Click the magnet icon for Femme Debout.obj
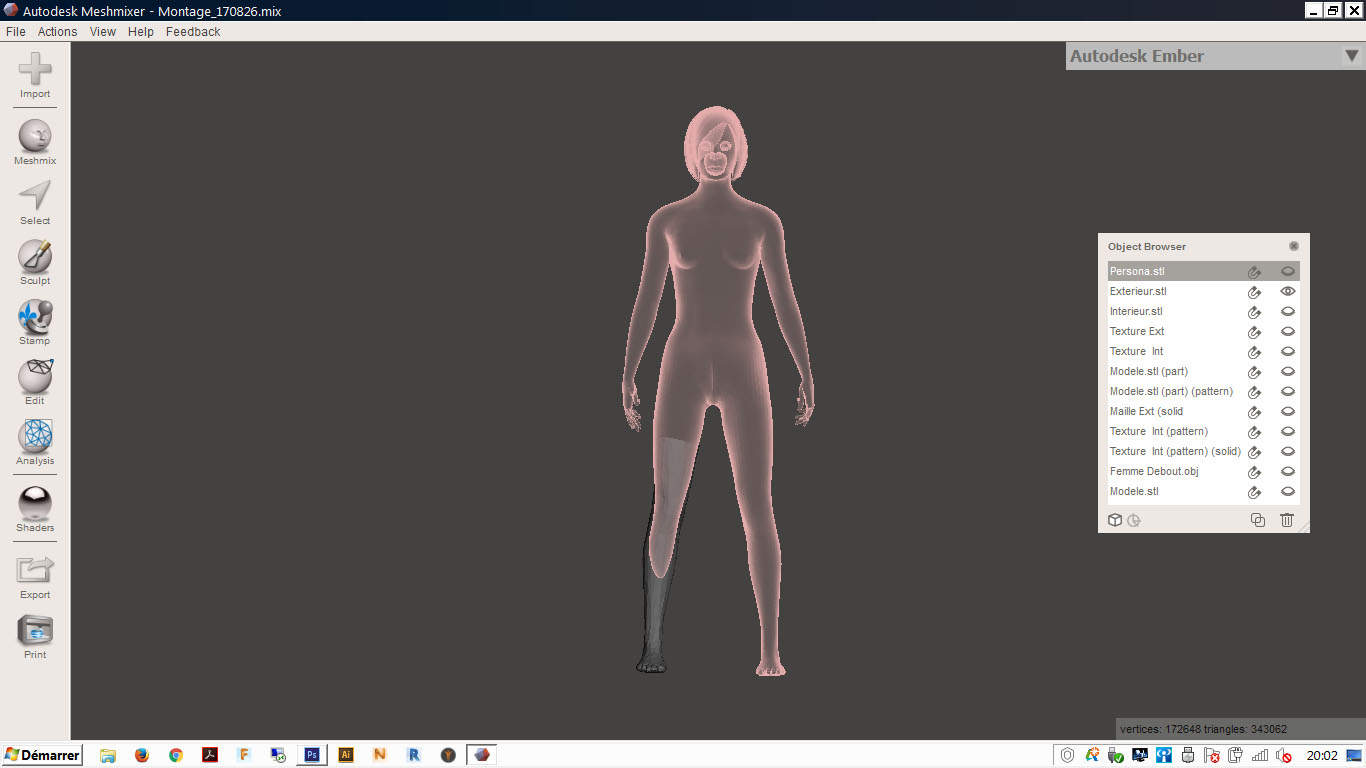Screen dimensions: 1366x768 [x=1254, y=472]
